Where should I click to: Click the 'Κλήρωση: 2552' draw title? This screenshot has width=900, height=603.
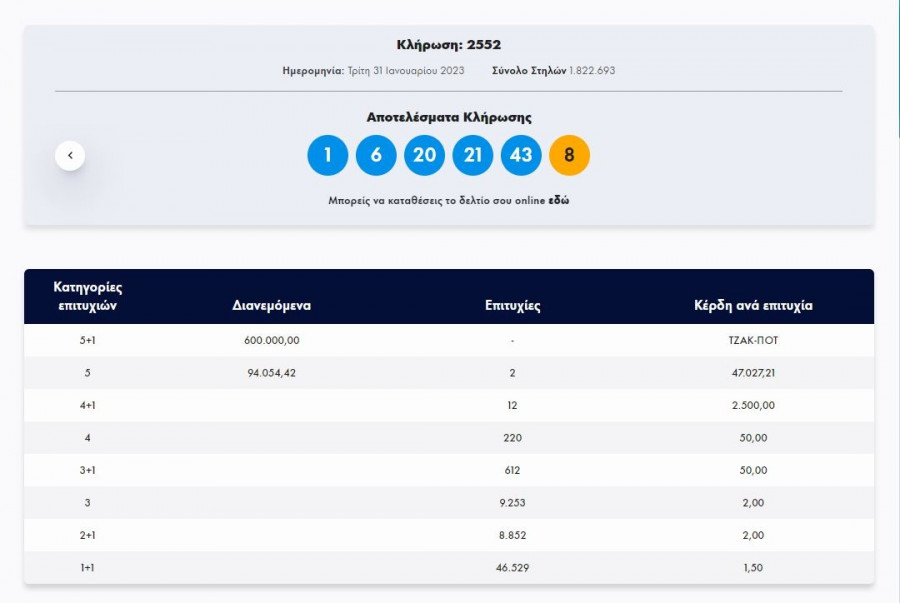(x=449, y=45)
